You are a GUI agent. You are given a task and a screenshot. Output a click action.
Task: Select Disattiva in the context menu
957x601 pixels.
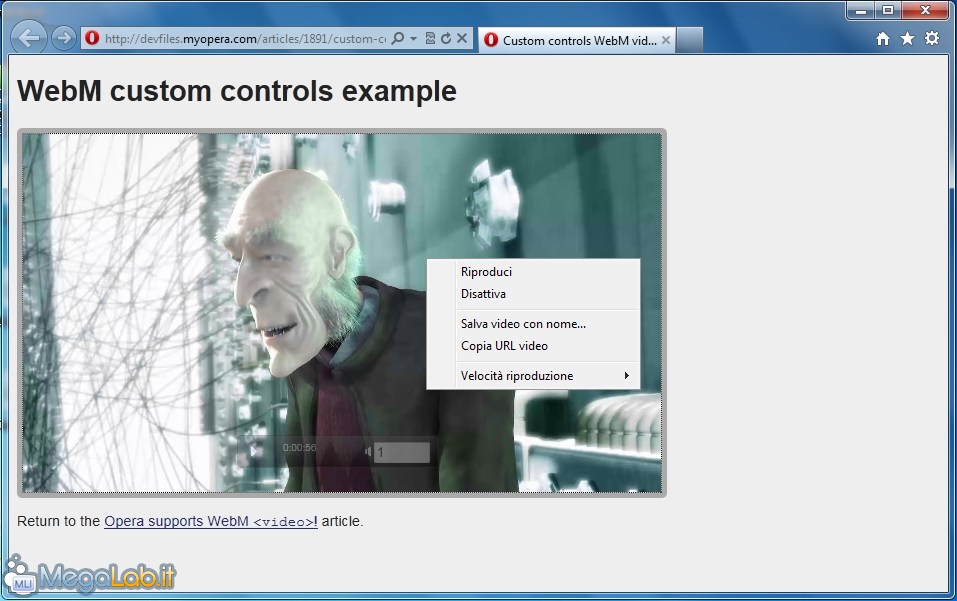pyautogui.click(x=483, y=294)
